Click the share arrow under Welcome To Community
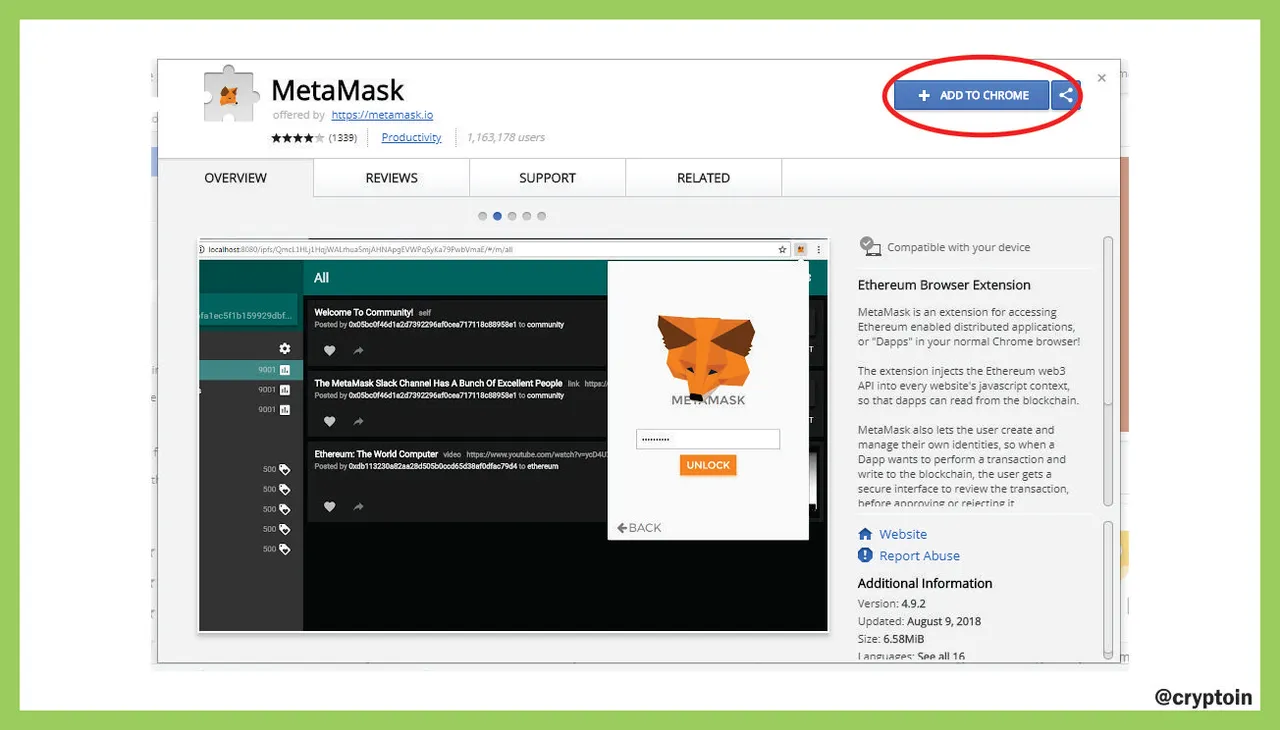The height and width of the screenshot is (730, 1280). [358, 350]
